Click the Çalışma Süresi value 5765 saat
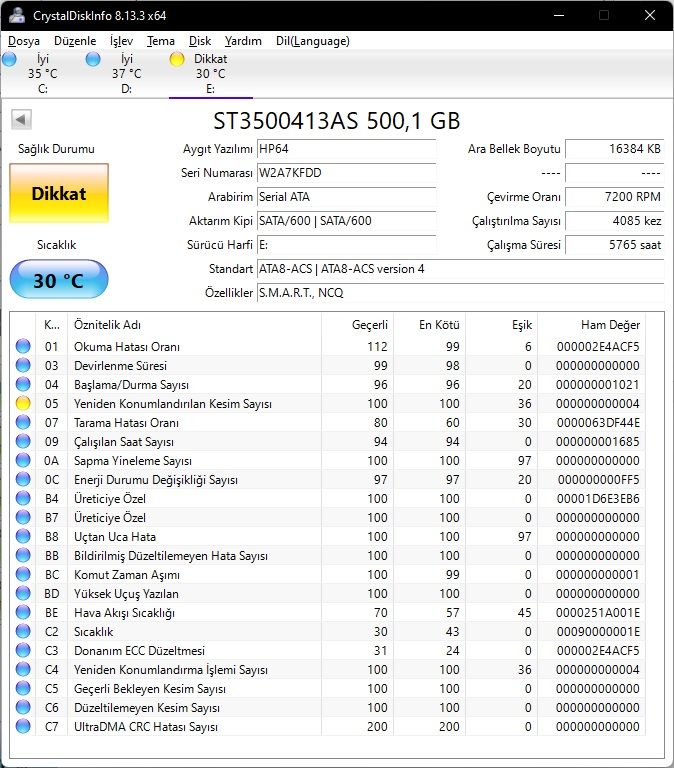 coord(615,245)
